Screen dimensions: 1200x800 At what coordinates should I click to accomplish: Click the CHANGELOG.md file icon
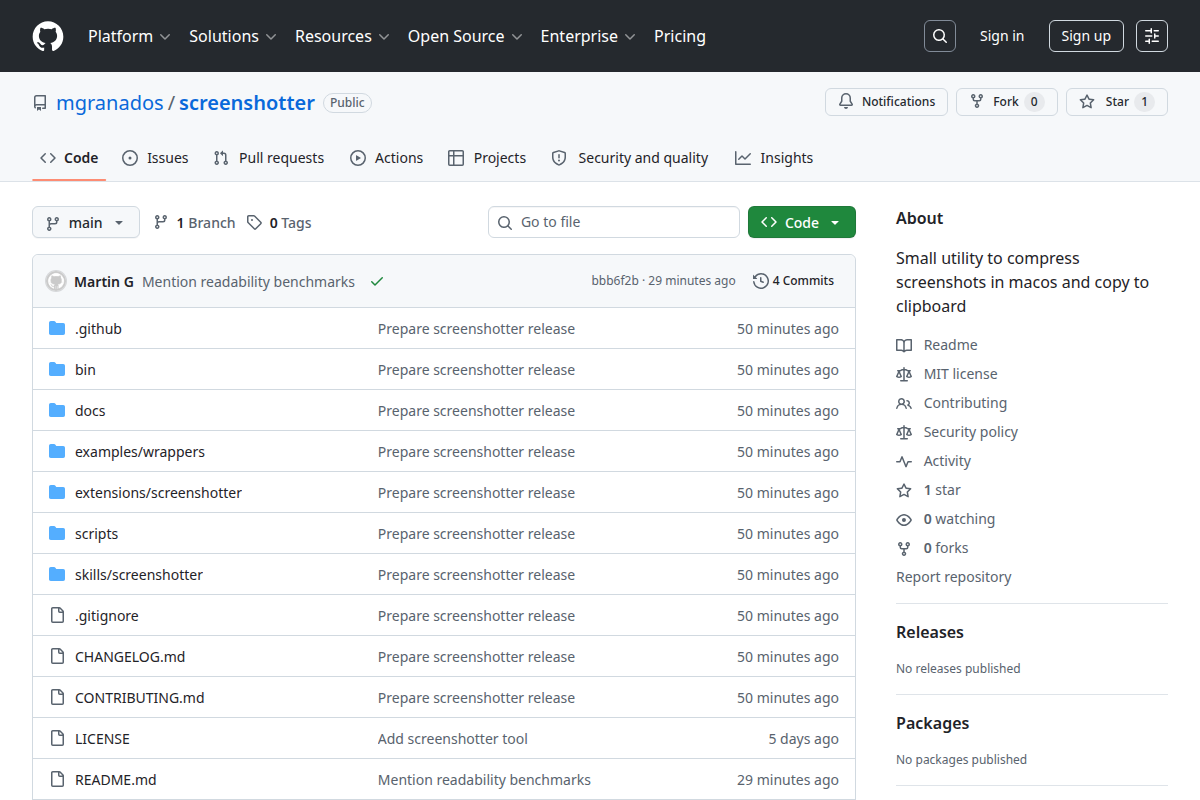(57, 657)
